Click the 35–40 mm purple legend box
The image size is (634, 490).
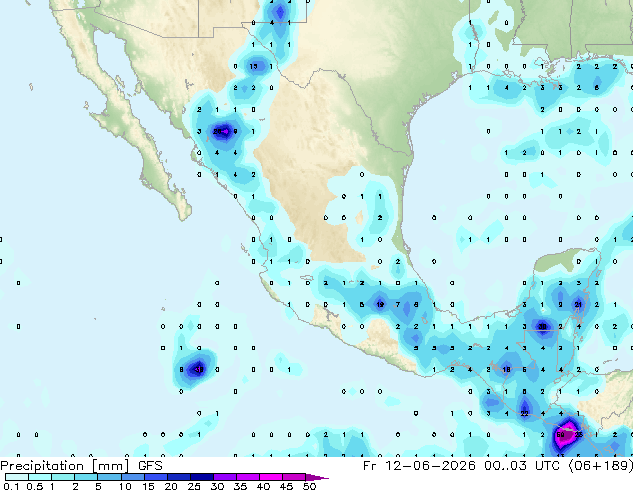tap(247, 477)
